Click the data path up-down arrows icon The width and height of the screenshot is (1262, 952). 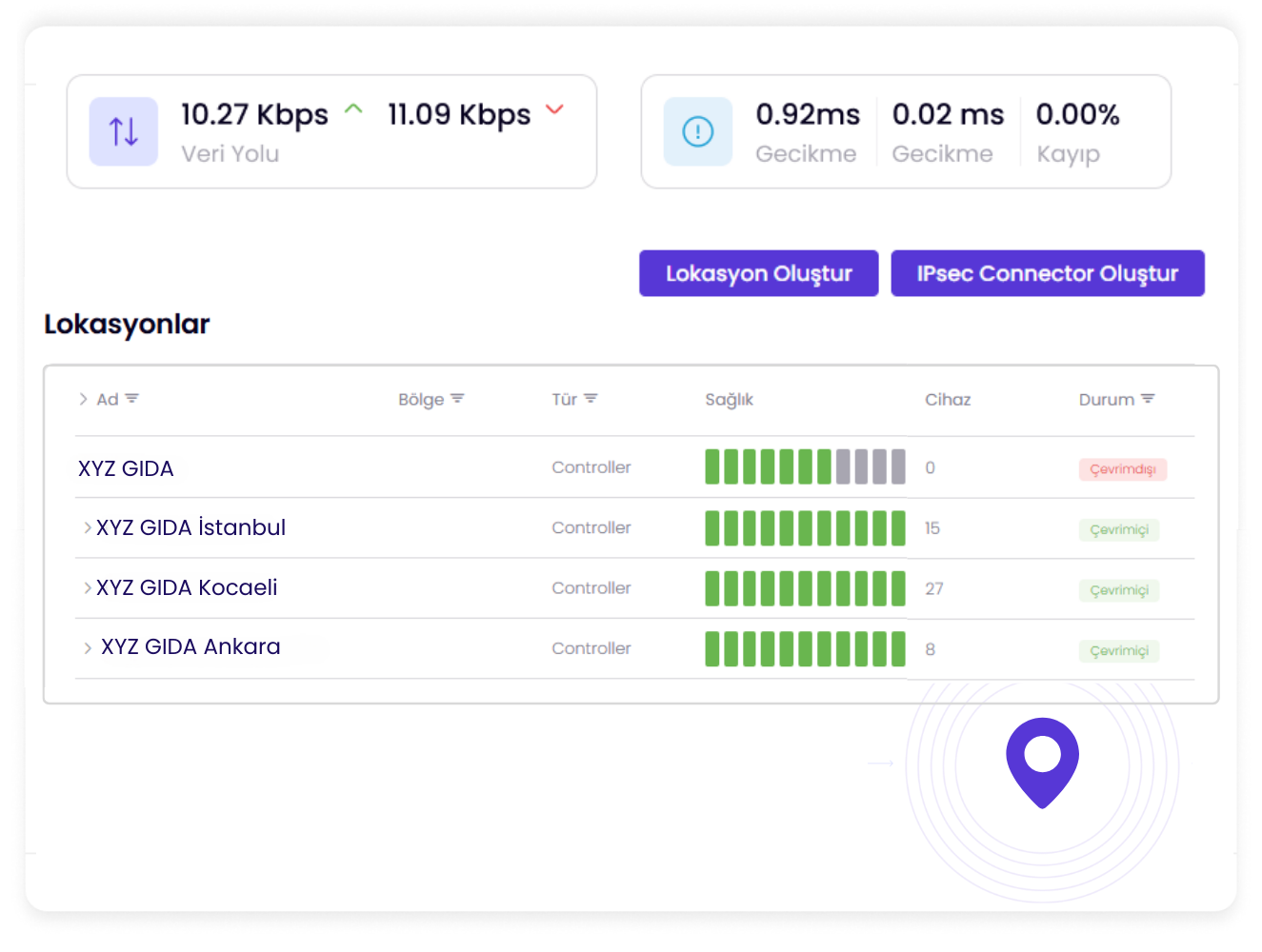[x=124, y=131]
